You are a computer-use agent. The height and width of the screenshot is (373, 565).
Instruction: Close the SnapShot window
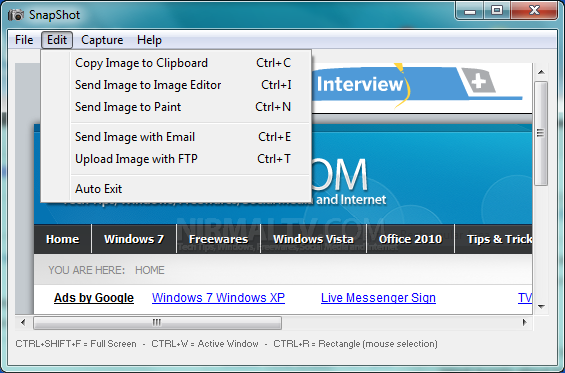pyautogui.click(x=534, y=11)
